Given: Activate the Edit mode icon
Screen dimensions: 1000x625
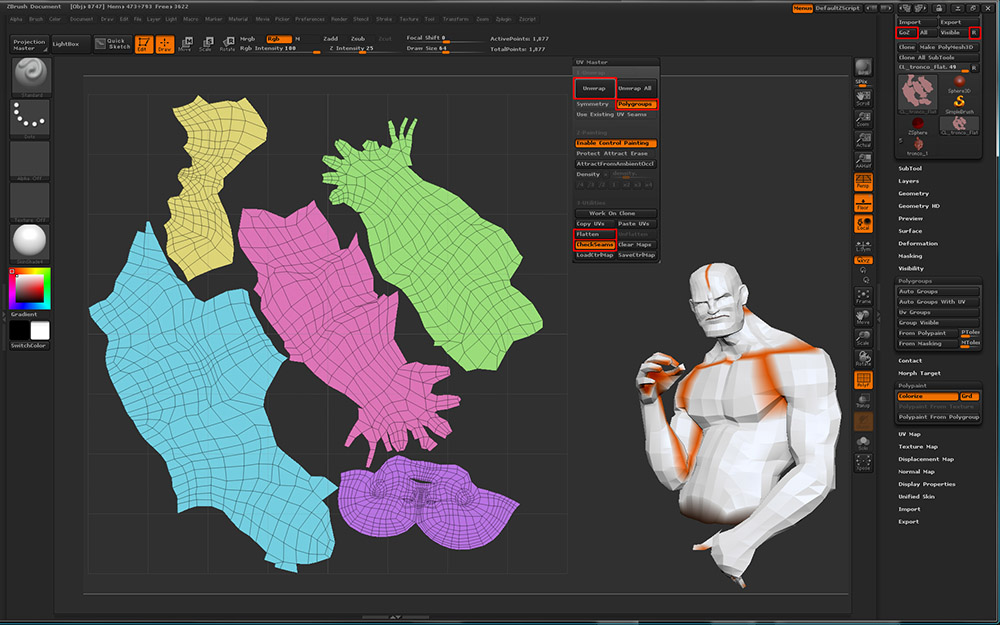Looking at the screenshot, I should 142,44.
